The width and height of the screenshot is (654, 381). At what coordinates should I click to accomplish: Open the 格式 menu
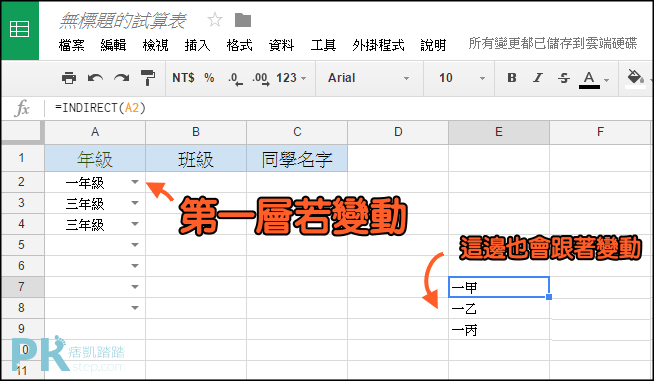click(239, 45)
